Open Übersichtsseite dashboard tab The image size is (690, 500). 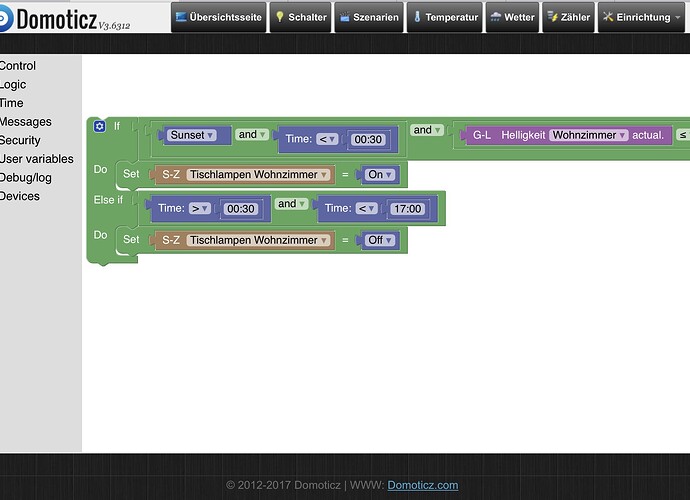coord(219,17)
